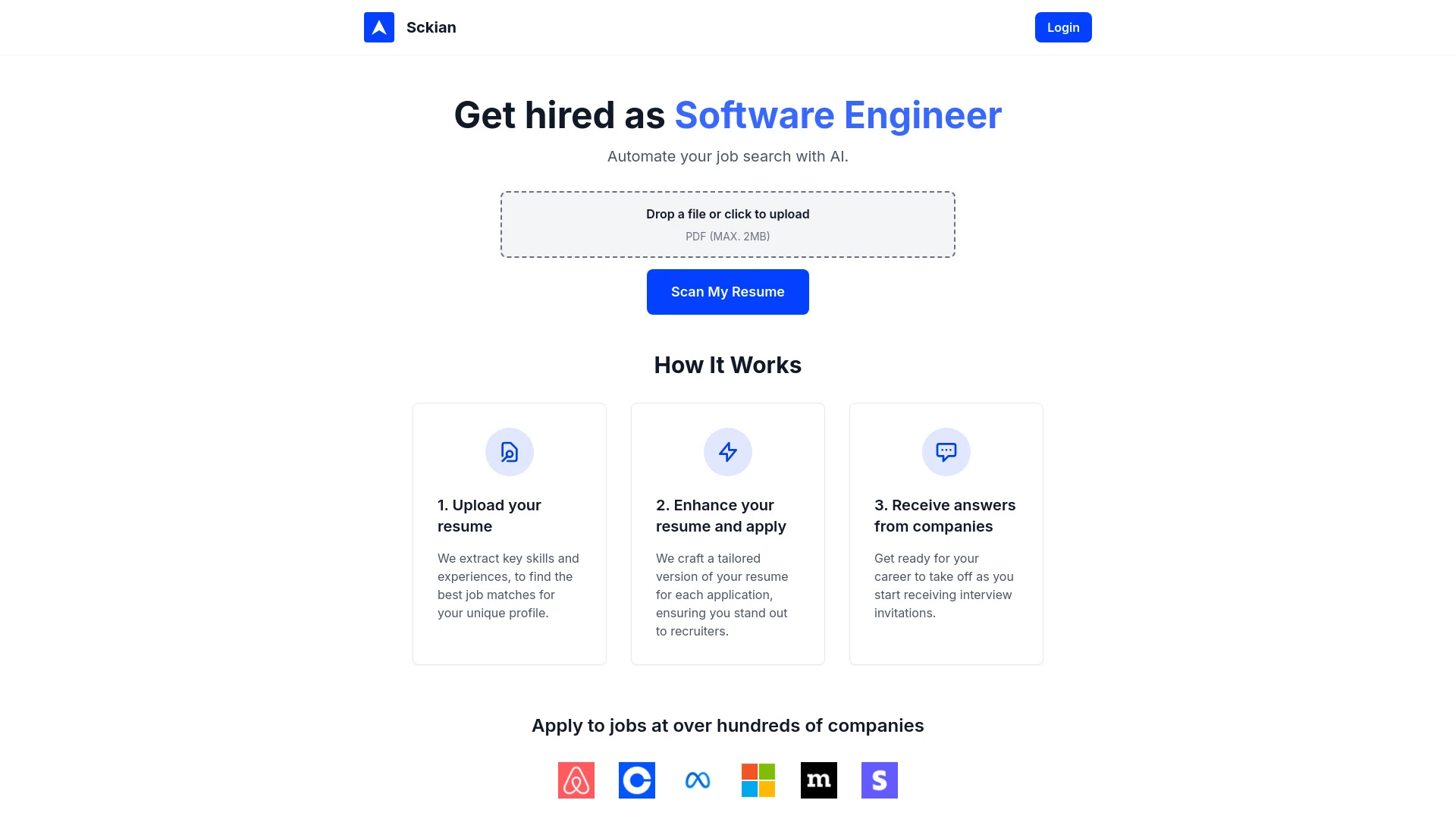This screenshot has width=1456, height=819.
Task: Click the Scan My Resume button
Action: pyautogui.click(x=728, y=292)
